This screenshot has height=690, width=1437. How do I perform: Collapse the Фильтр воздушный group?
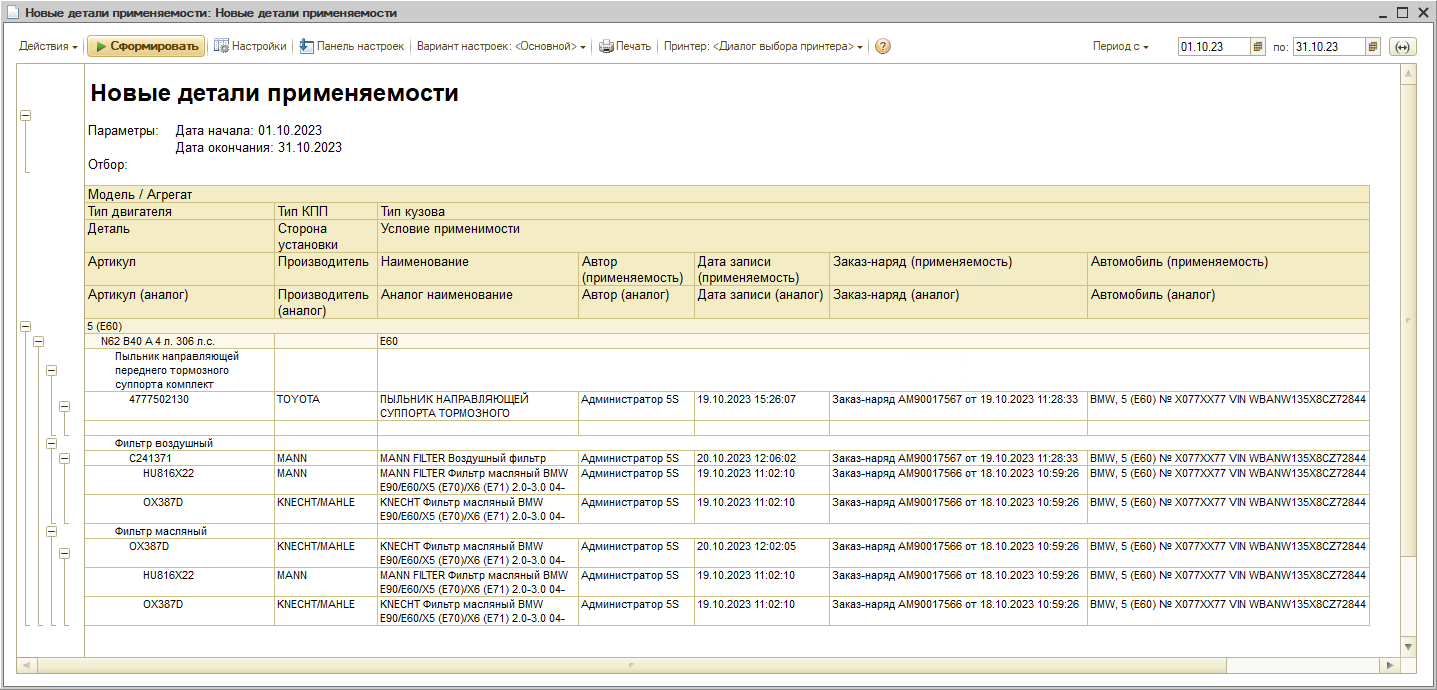tap(52, 443)
